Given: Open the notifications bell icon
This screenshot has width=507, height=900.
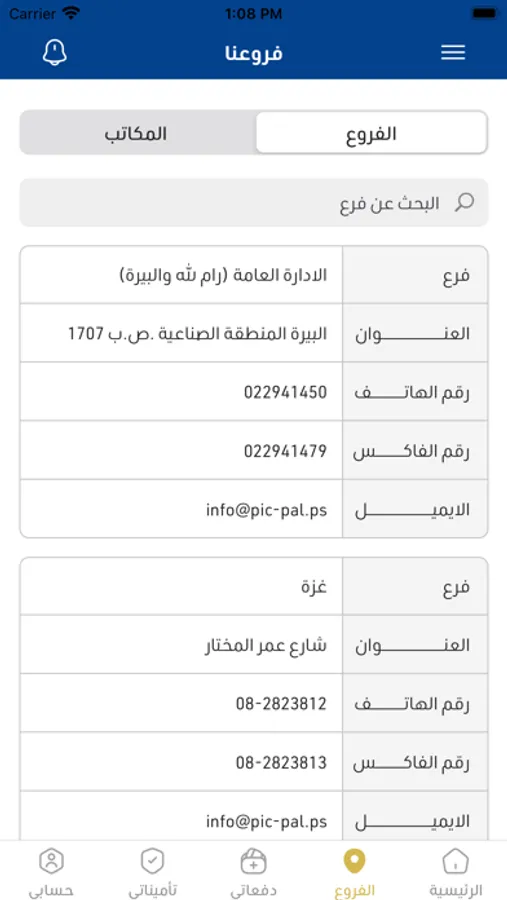Looking at the screenshot, I should click(55, 53).
